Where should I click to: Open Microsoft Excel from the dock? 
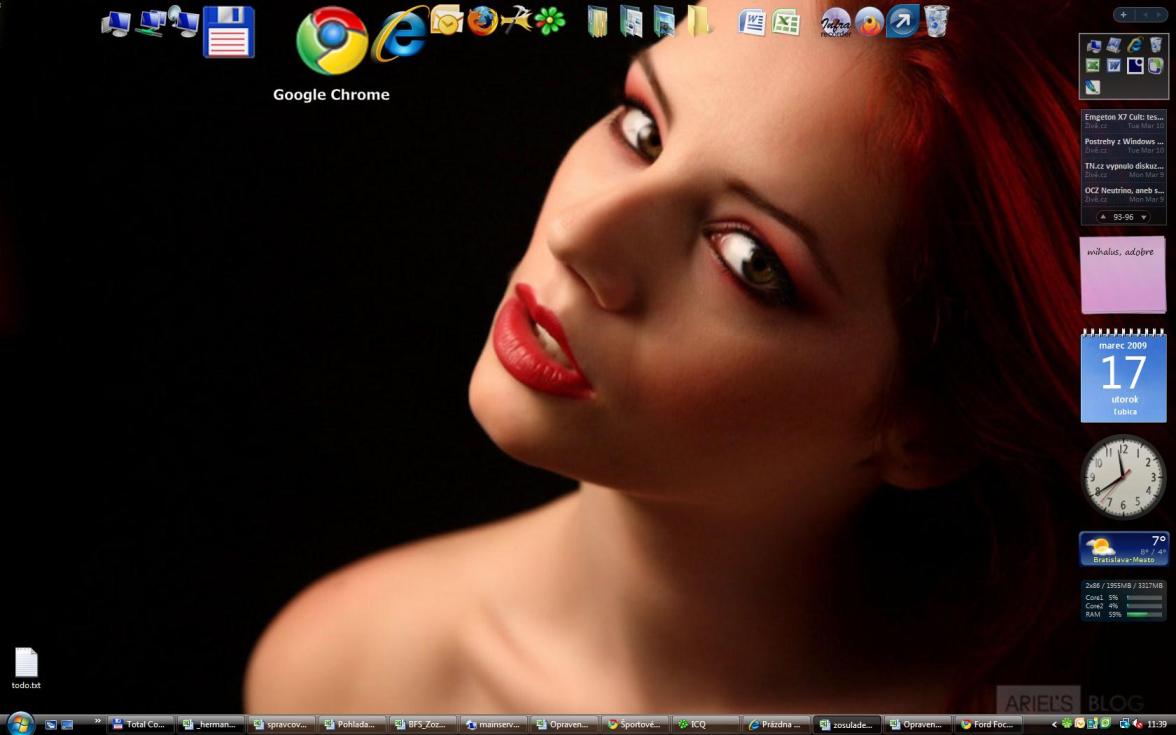click(x=786, y=22)
